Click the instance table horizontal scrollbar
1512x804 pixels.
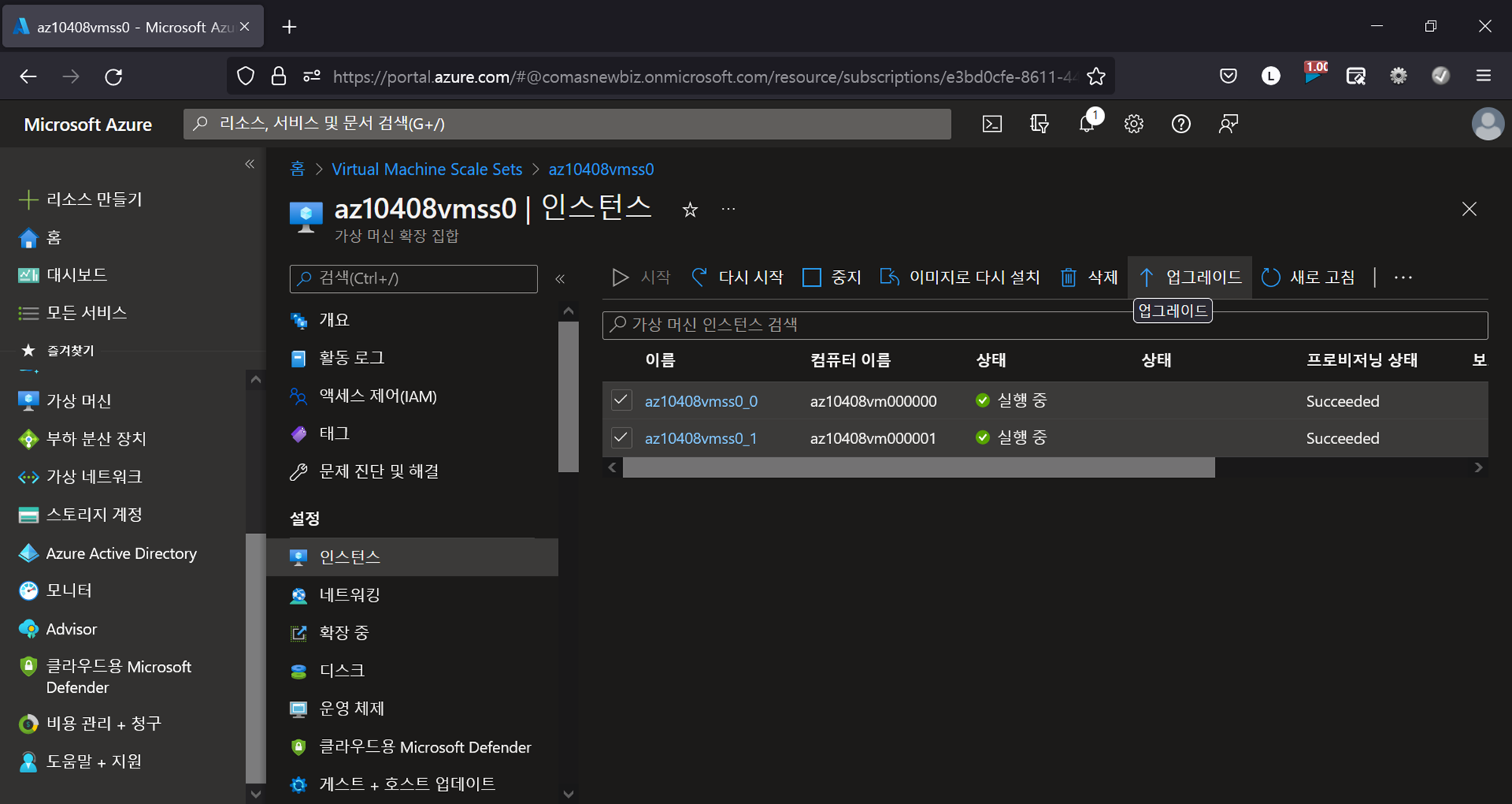click(x=919, y=468)
